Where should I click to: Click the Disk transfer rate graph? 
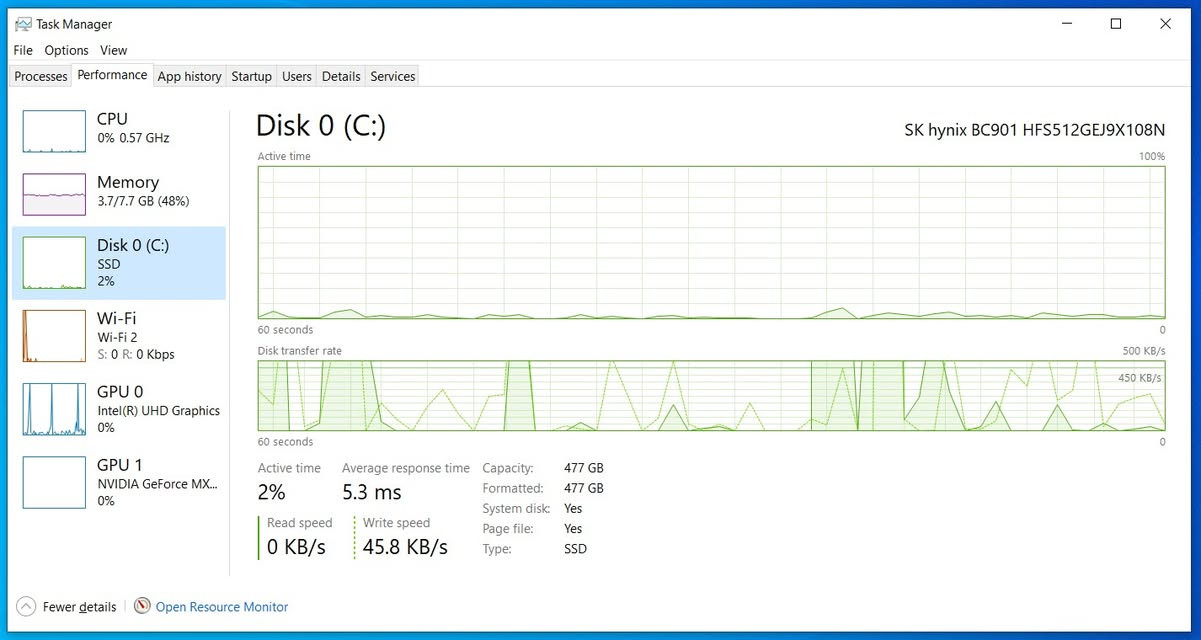point(711,396)
